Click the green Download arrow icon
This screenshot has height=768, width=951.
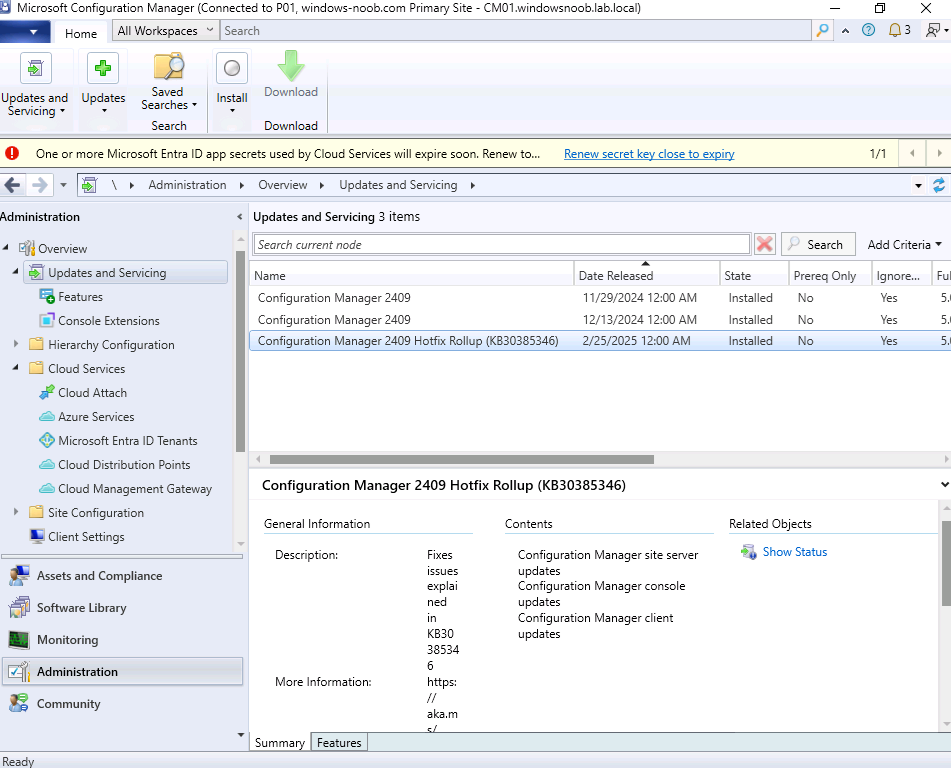(291, 66)
